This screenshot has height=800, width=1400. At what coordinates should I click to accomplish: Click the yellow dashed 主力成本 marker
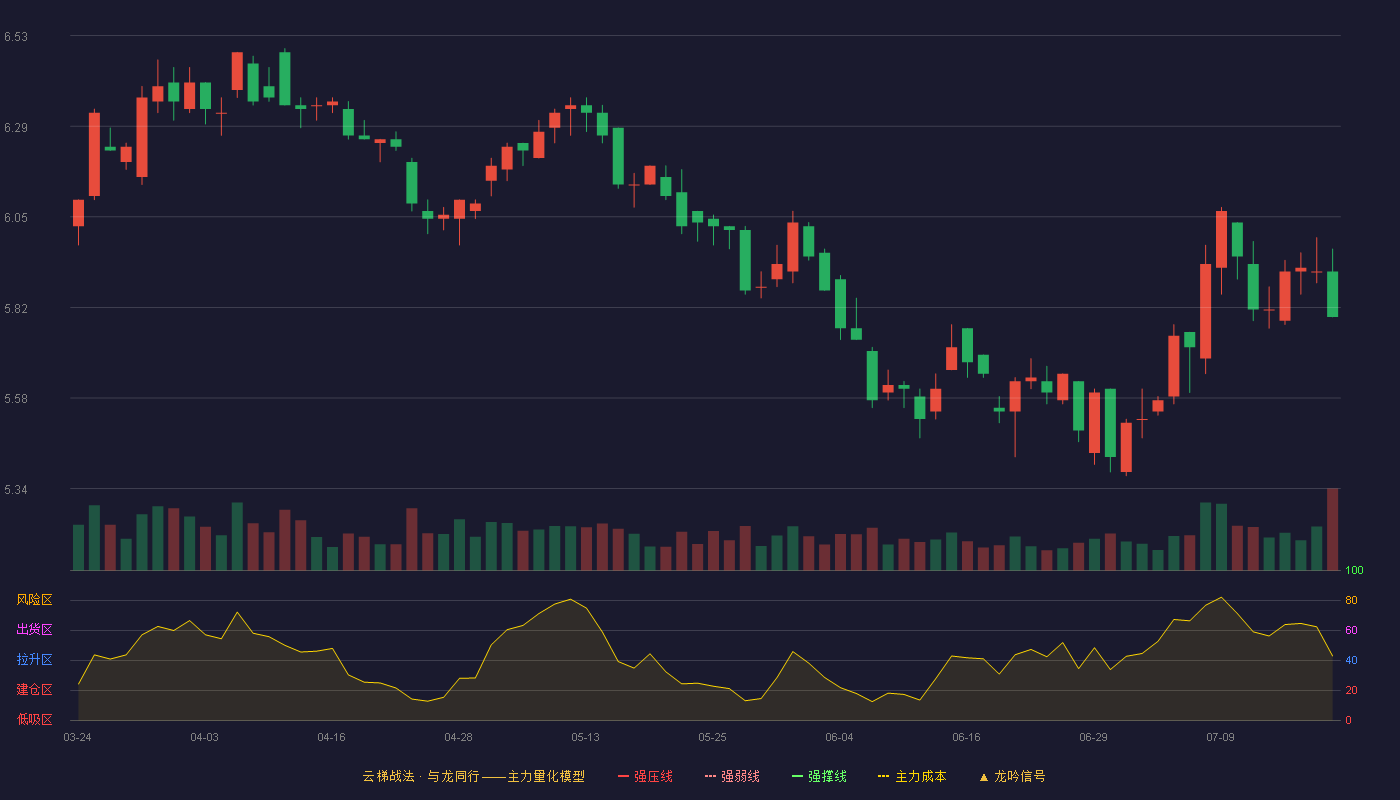coord(883,776)
